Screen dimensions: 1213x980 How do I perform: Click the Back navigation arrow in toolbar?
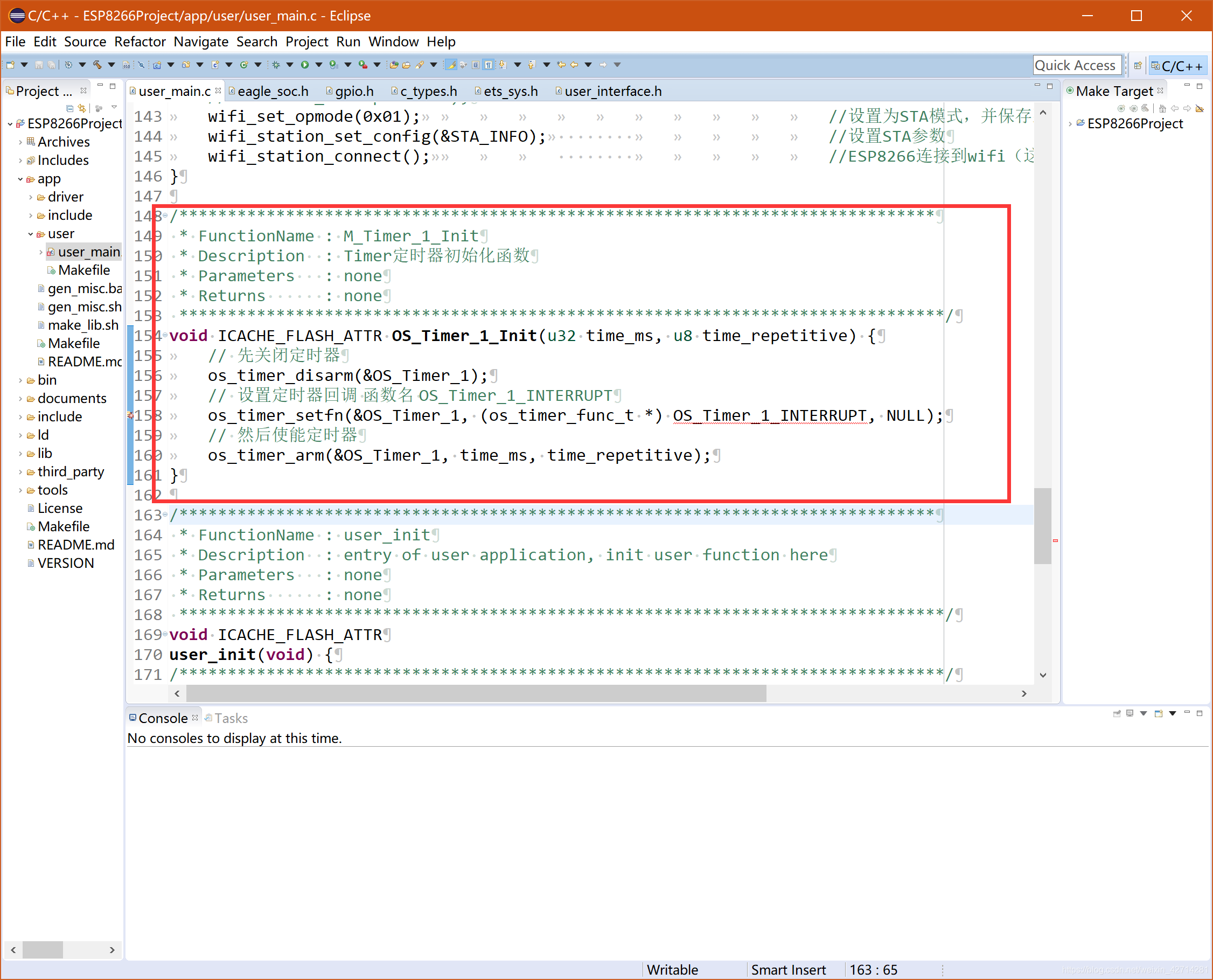[574, 65]
